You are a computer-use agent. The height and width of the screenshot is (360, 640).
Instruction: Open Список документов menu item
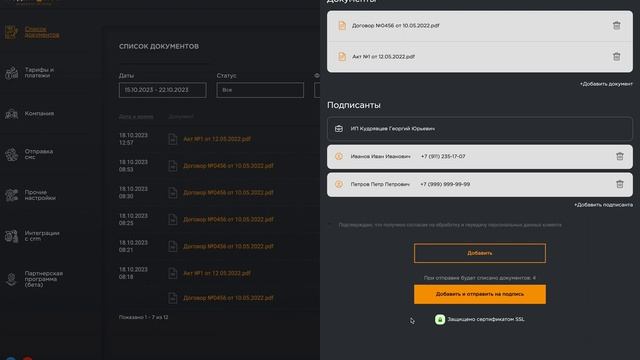pos(42,32)
